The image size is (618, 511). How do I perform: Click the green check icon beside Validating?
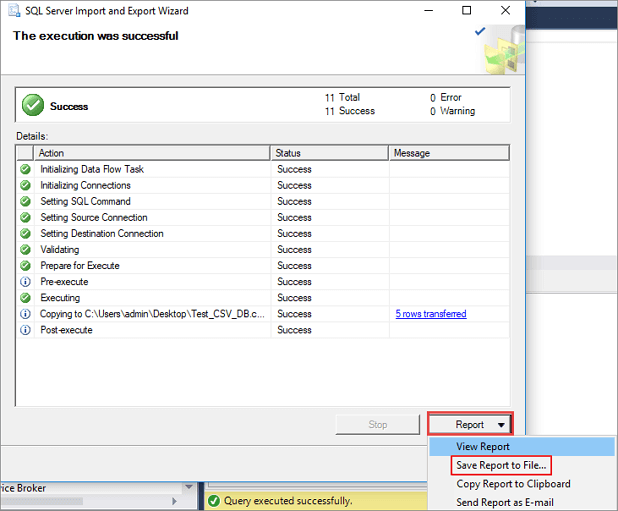pyautogui.click(x=25, y=249)
